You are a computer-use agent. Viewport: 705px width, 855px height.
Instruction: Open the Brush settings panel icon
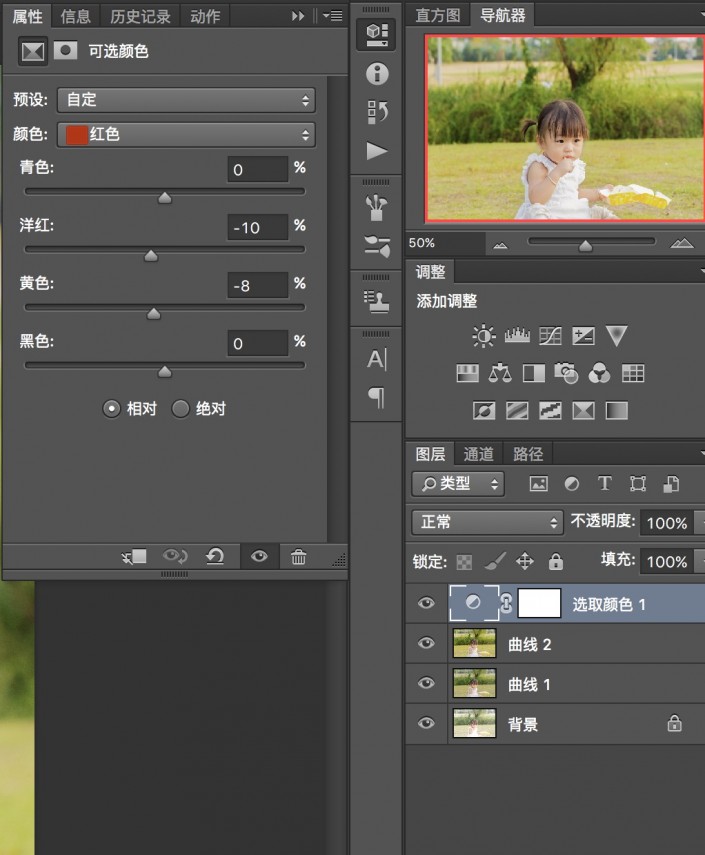[377, 245]
